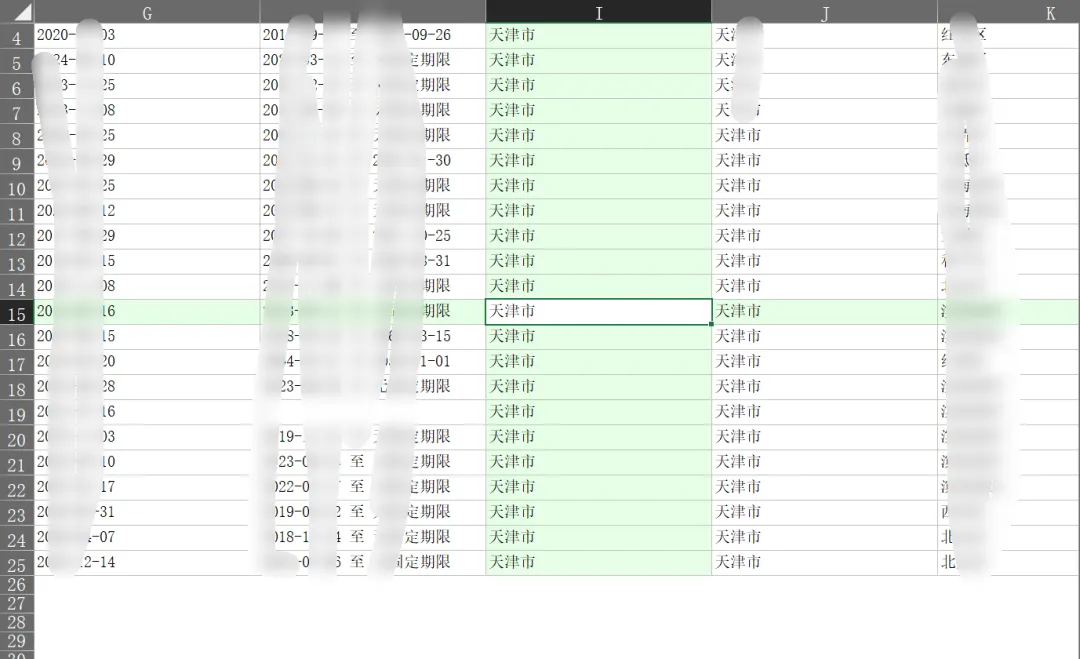Click the active cell I15 天津市
Viewport: 1080px width, 659px height.
[x=599, y=311]
